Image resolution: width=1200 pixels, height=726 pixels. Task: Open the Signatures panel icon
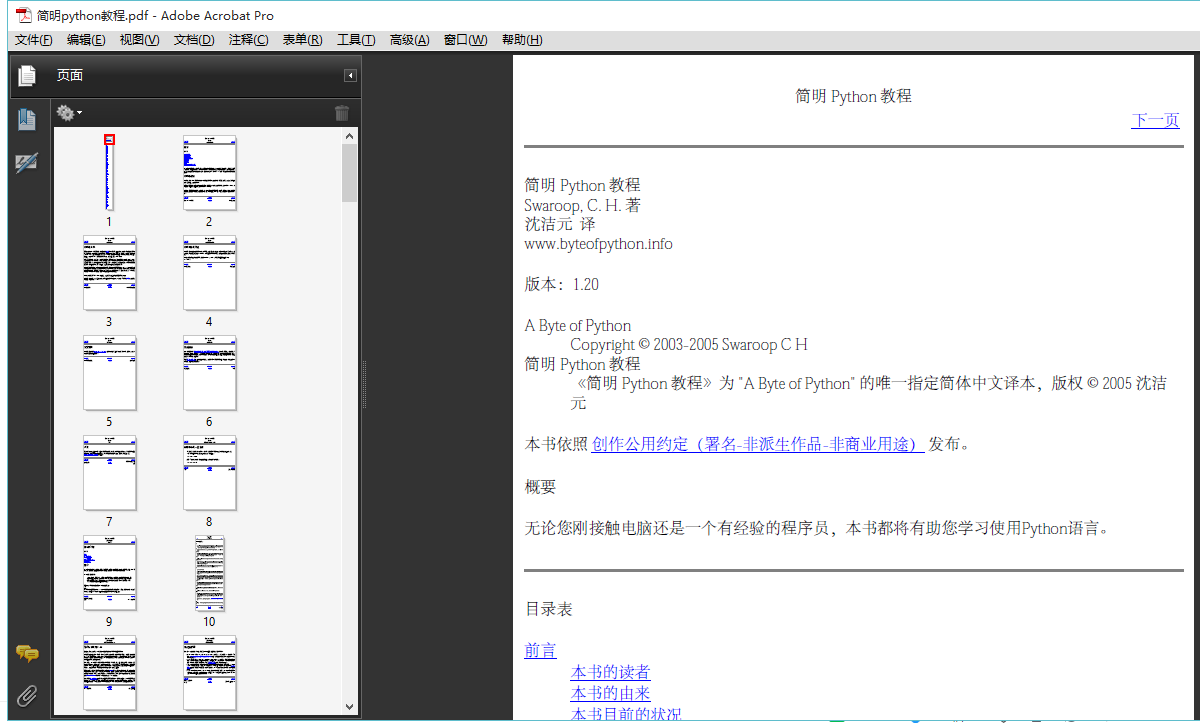click(27, 163)
